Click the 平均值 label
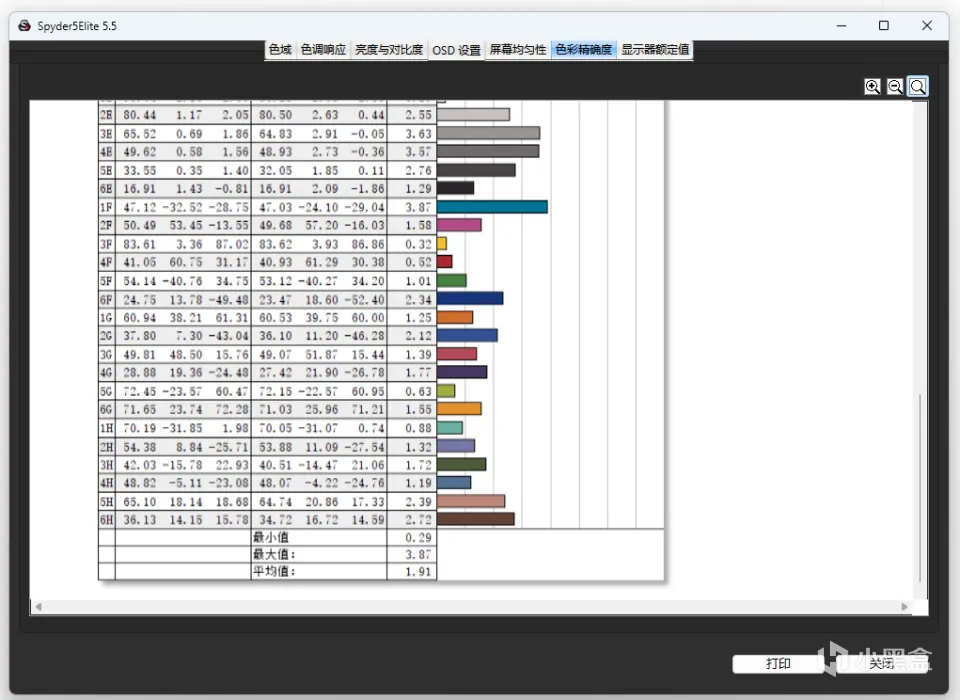Viewport: 960px width, 700px height. 274,571
